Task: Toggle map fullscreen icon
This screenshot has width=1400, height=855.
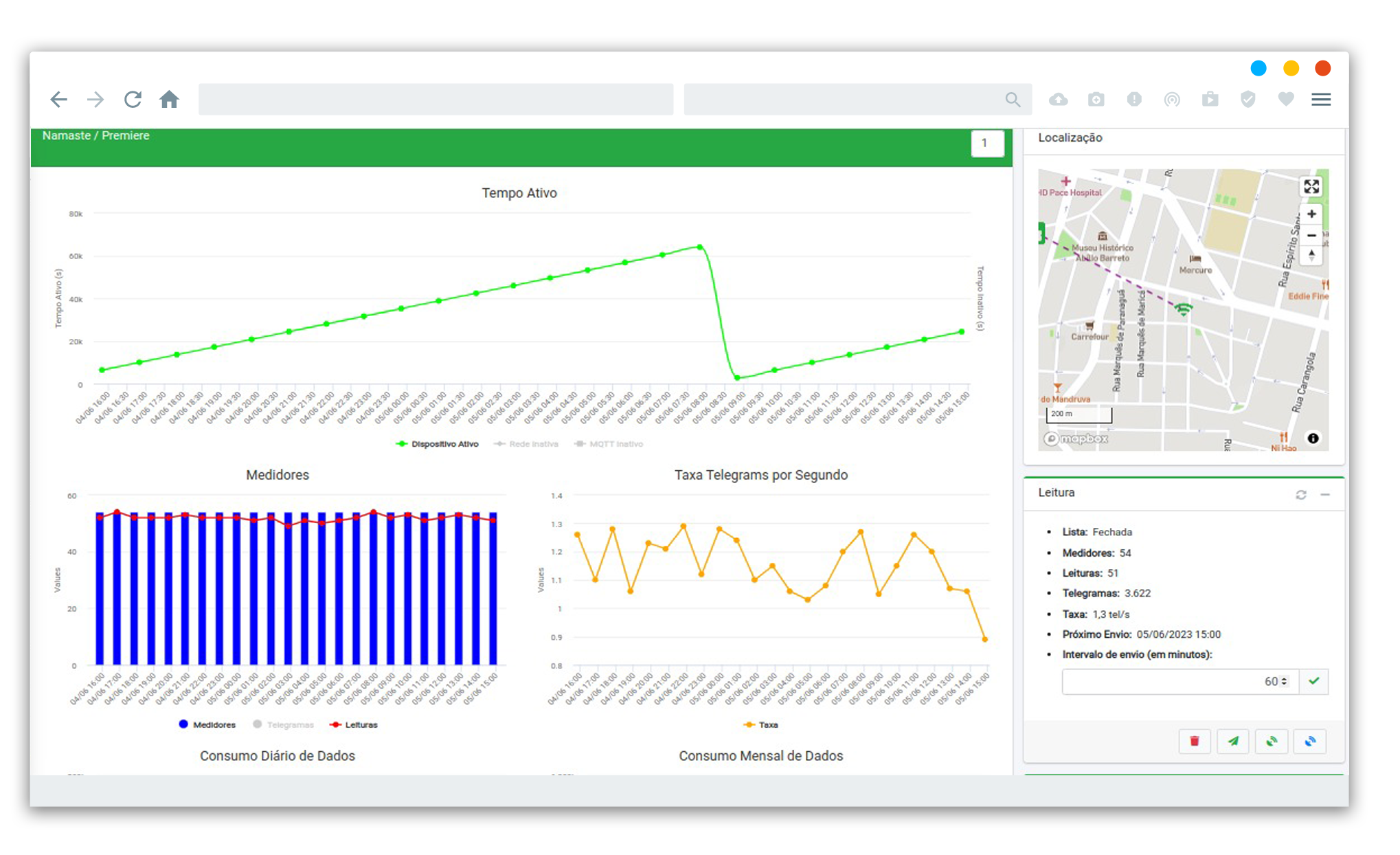Action: coord(1311,186)
